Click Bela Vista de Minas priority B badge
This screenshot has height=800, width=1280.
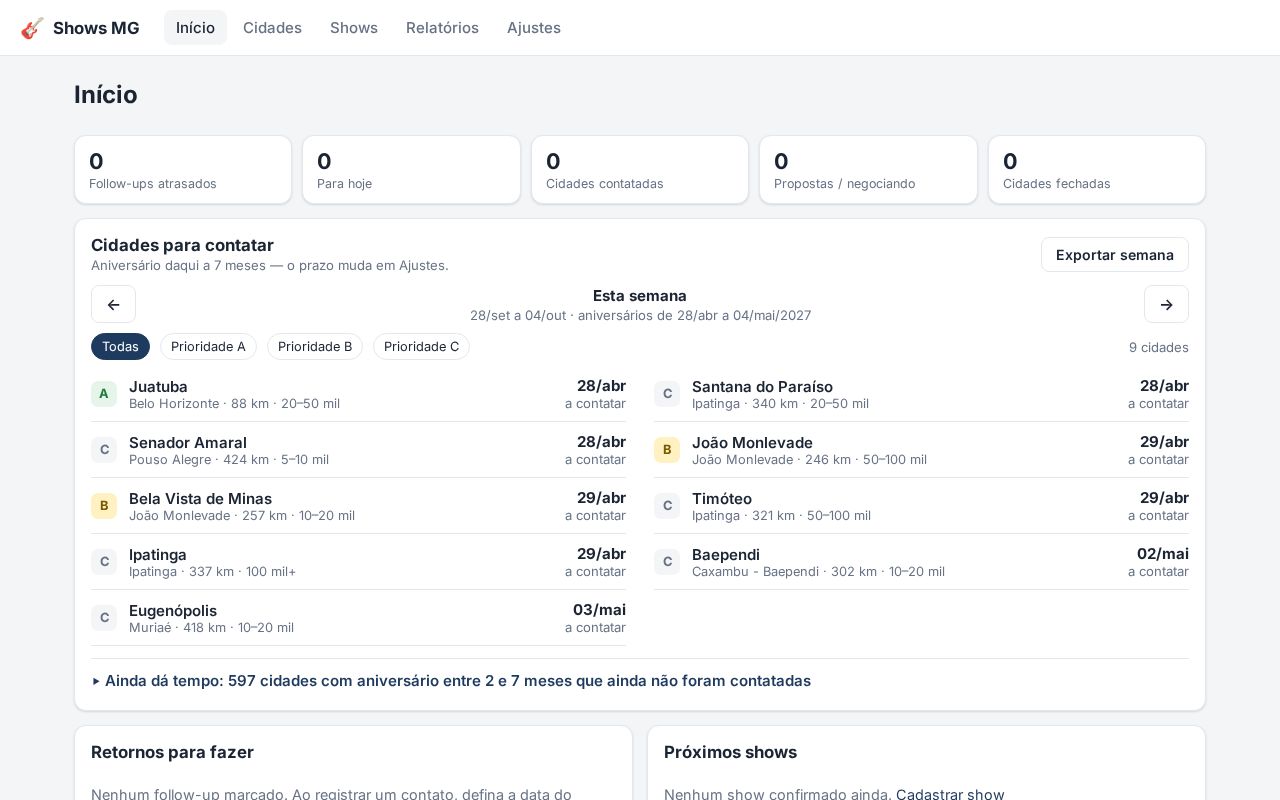point(104,506)
